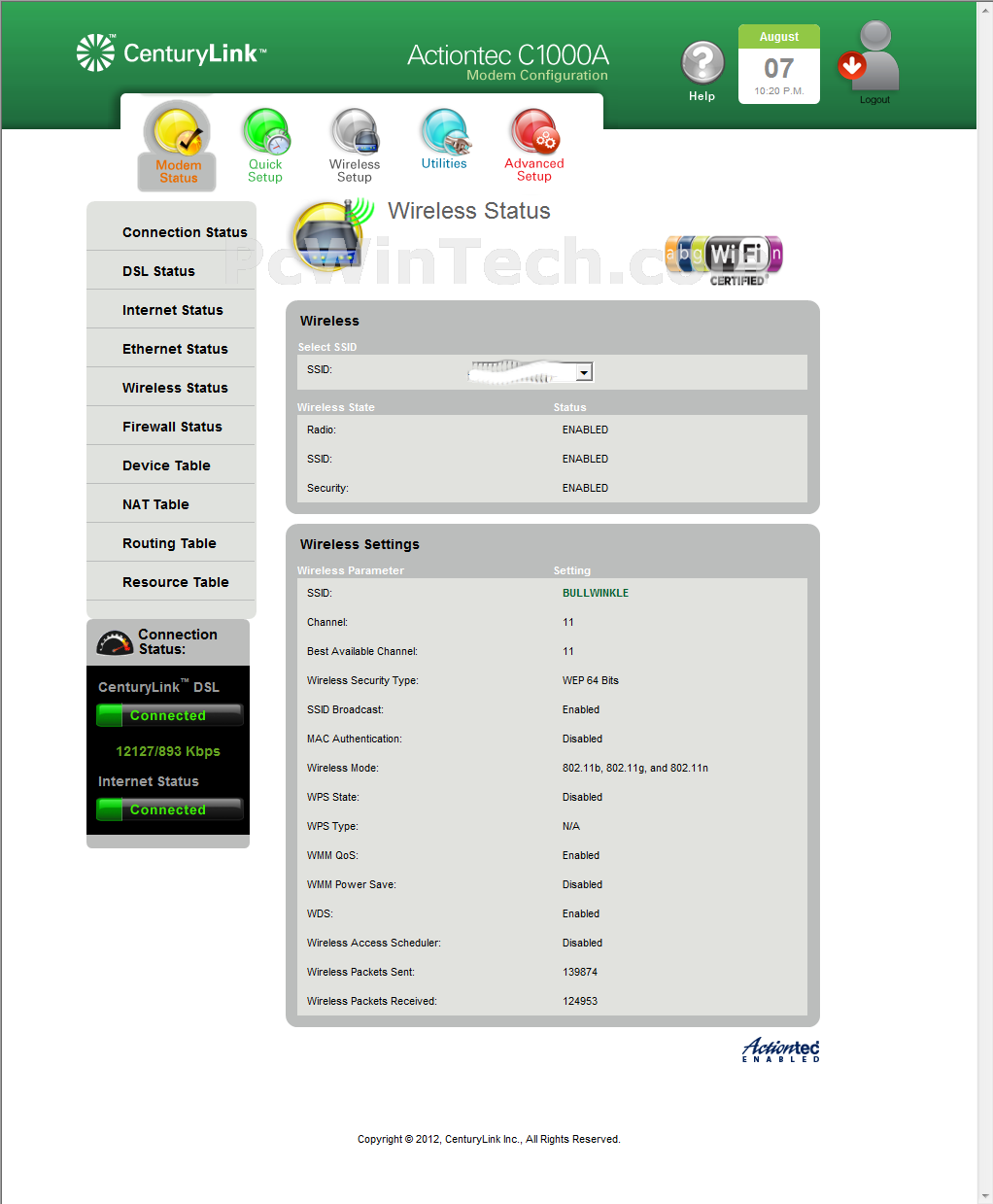This screenshot has width=993, height=1204.
Task: Click the Security ENABLED status text
Action: (x=585, y=488)
